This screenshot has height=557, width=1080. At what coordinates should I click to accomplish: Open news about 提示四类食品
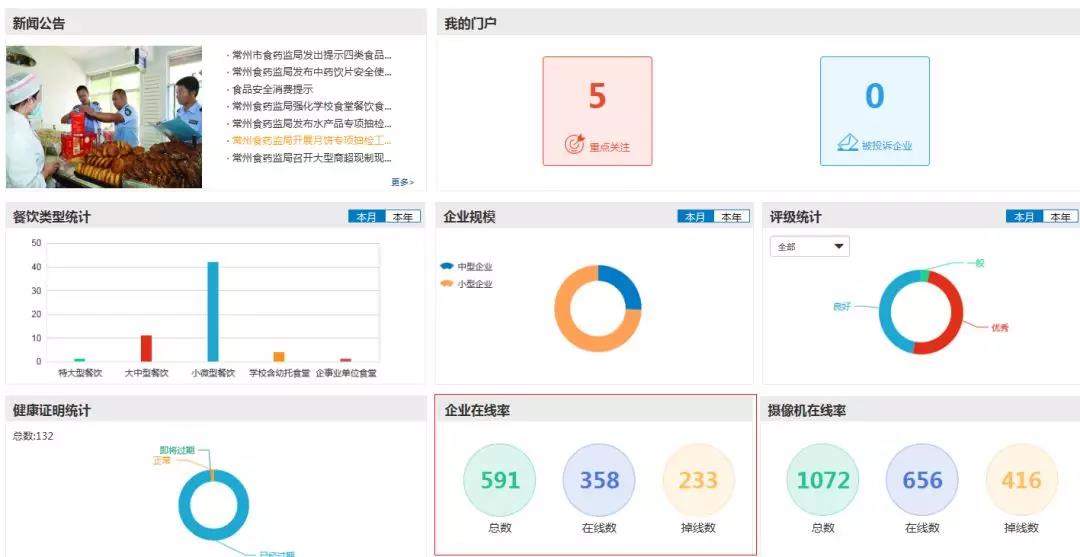coord(309,55)
